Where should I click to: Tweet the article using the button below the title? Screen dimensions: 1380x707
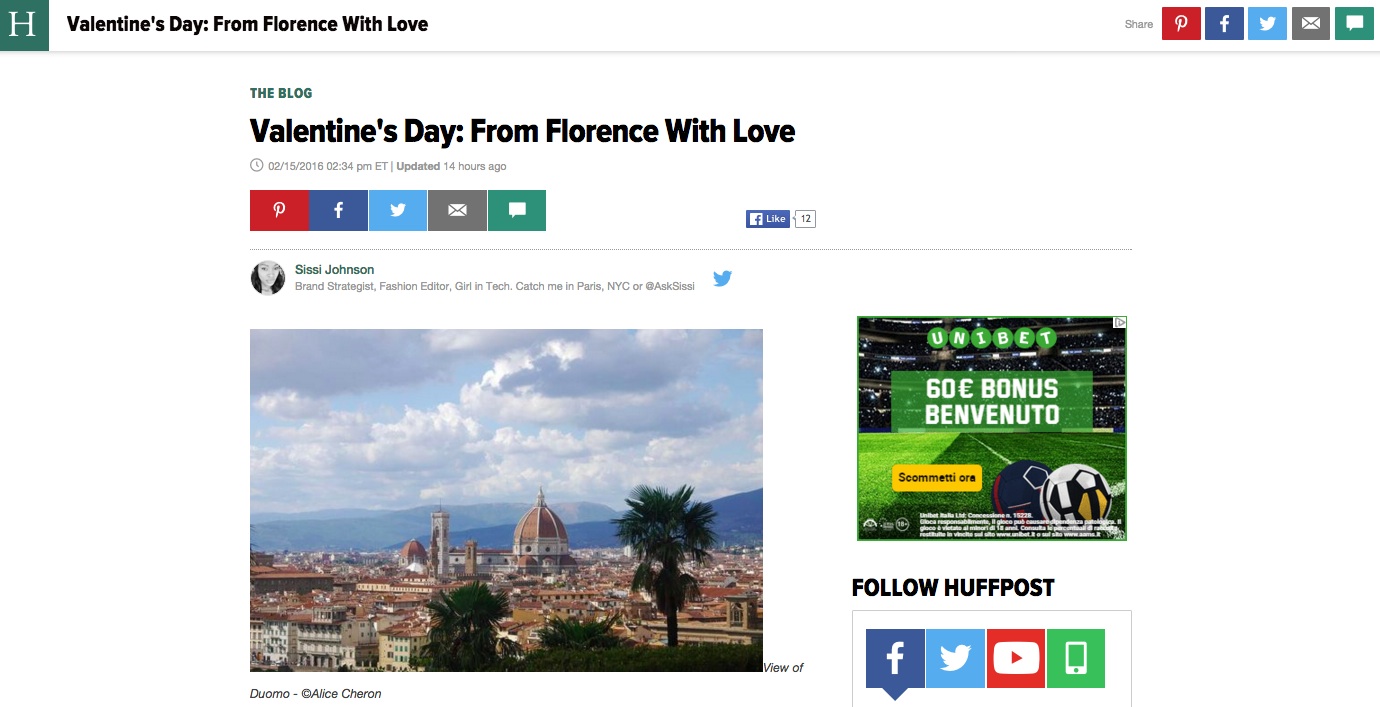[x=398, y=210]
